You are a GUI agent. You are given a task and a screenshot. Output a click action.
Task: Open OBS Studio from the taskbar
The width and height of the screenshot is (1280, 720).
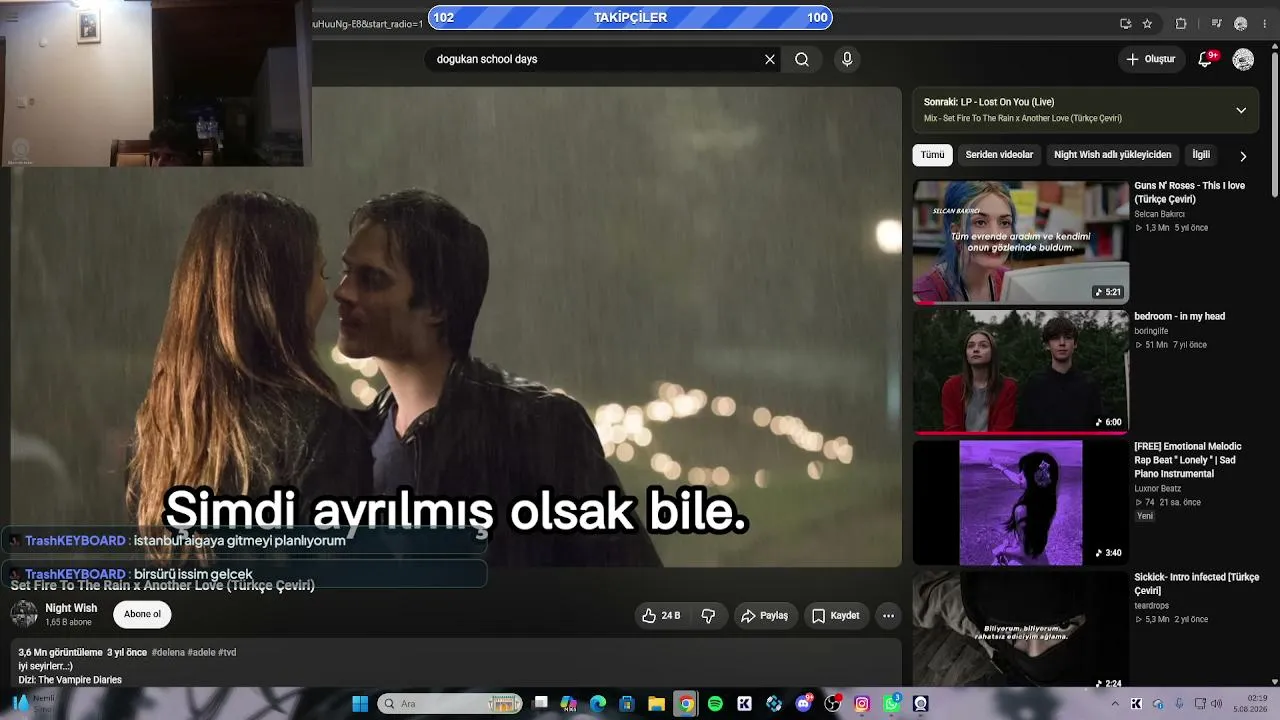pyautogui.click(x=832, y=704)
